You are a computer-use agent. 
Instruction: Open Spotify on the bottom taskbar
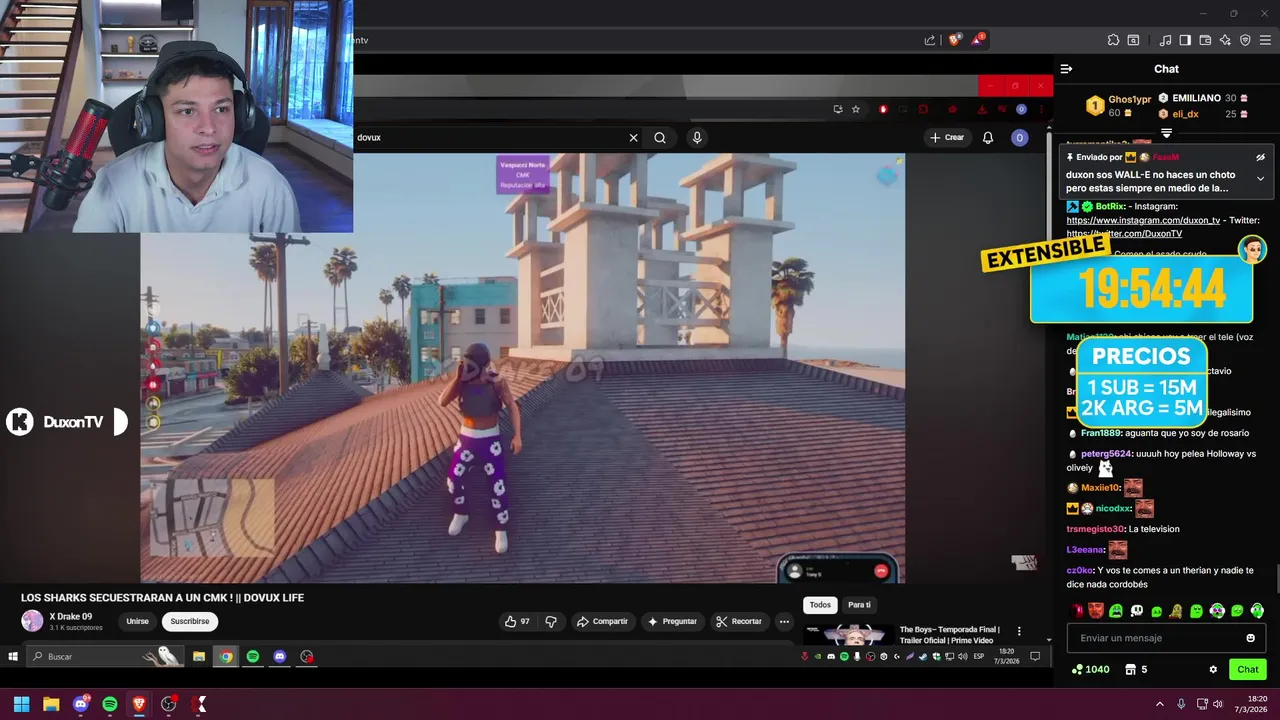point(110,704)
